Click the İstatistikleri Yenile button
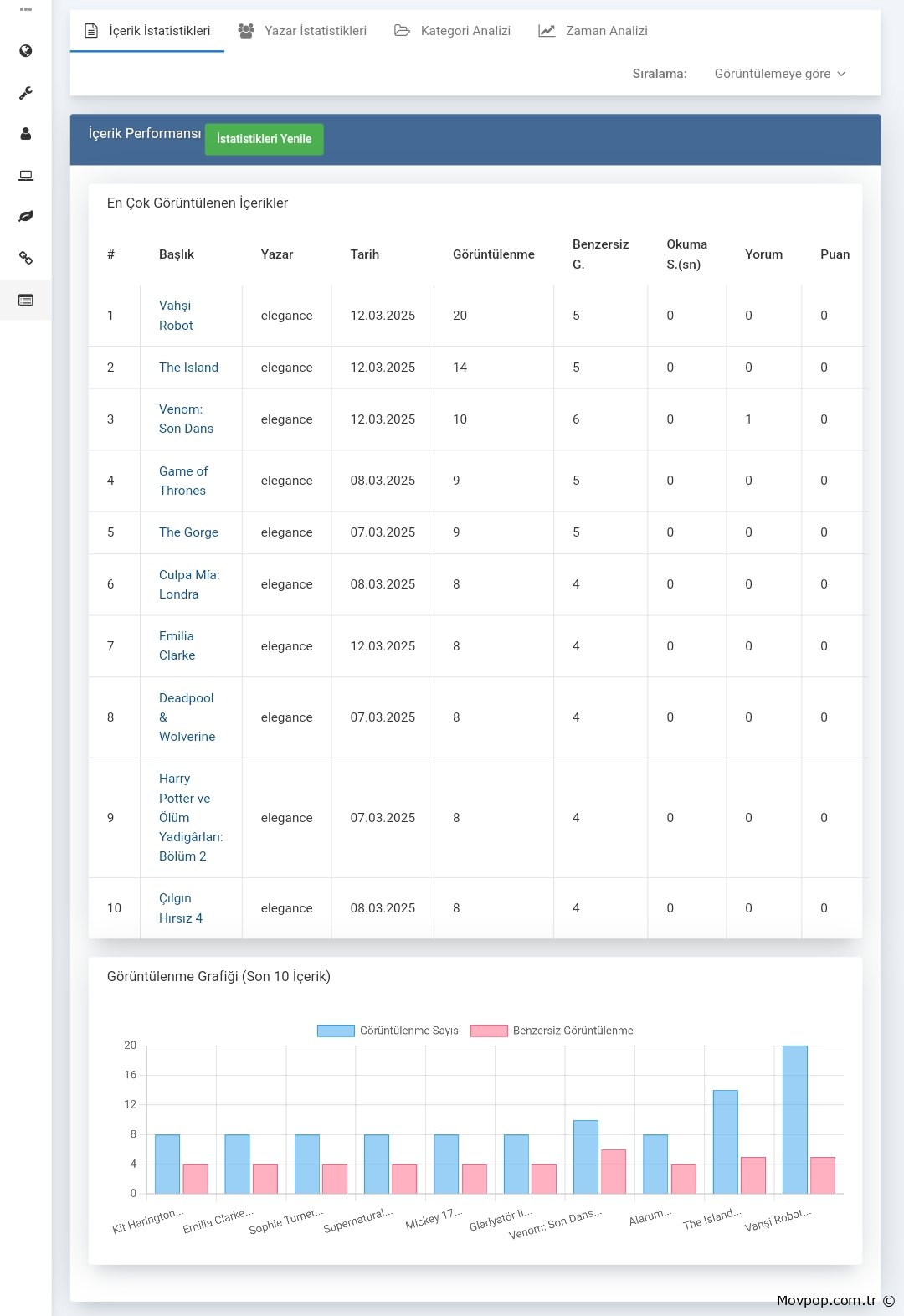Screen dimensions: 904x1316 pos(265,139)
